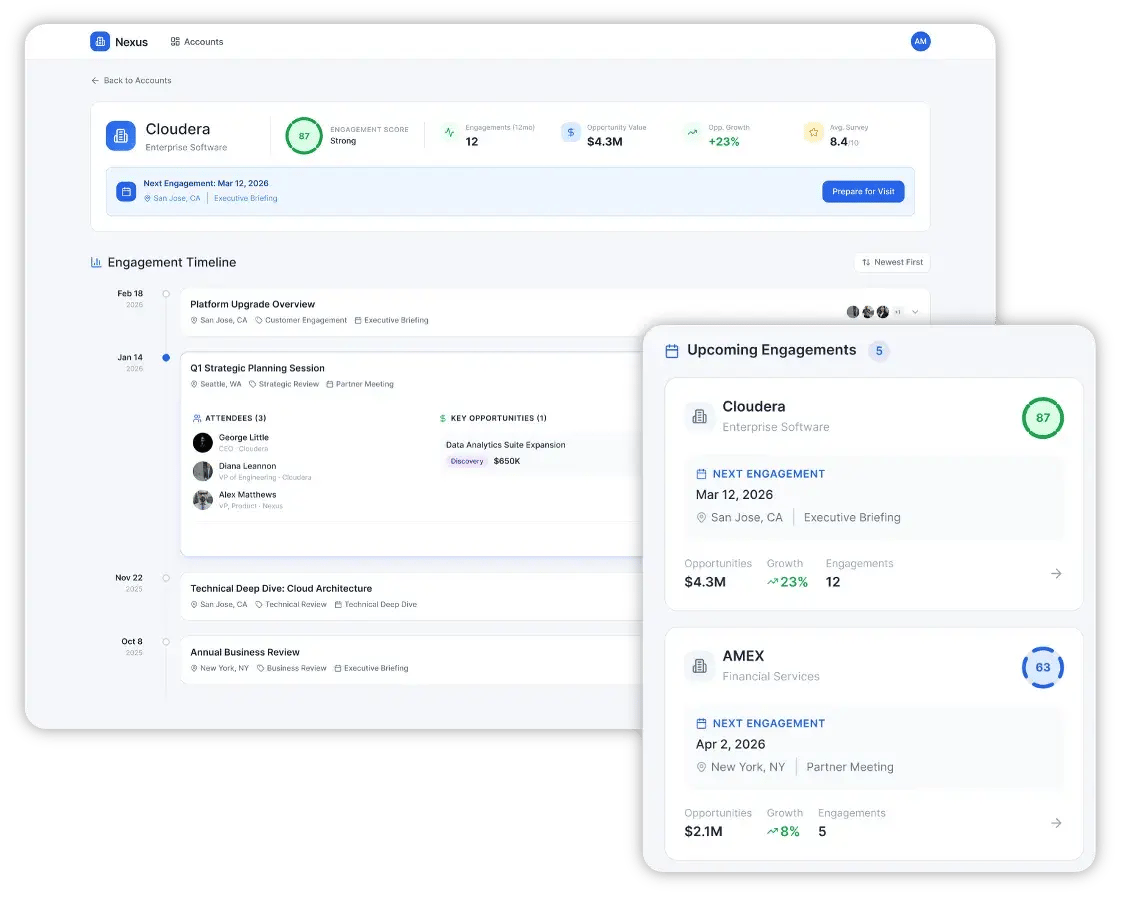Open AMEX card with its arrow icon
1122x898 pixels.
click(x=1056, y=823)
